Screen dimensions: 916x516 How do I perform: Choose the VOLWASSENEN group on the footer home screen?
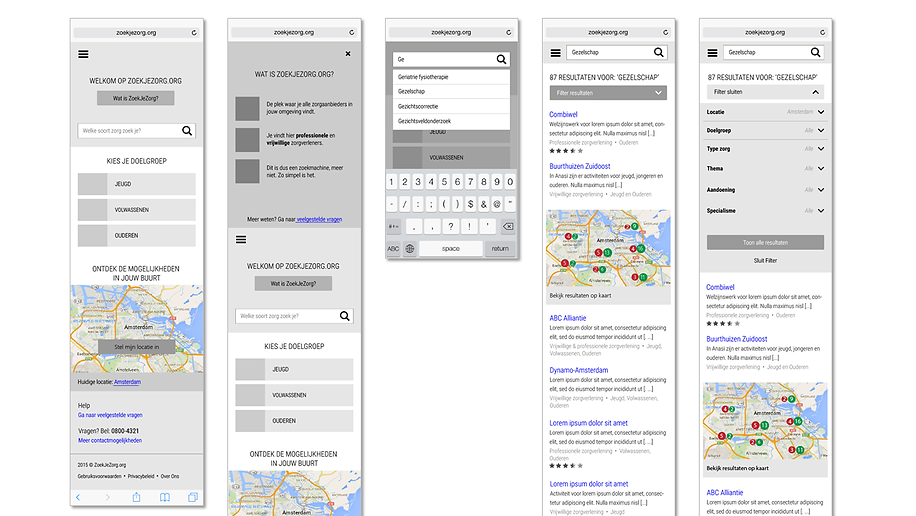click(x=137, y=210)
